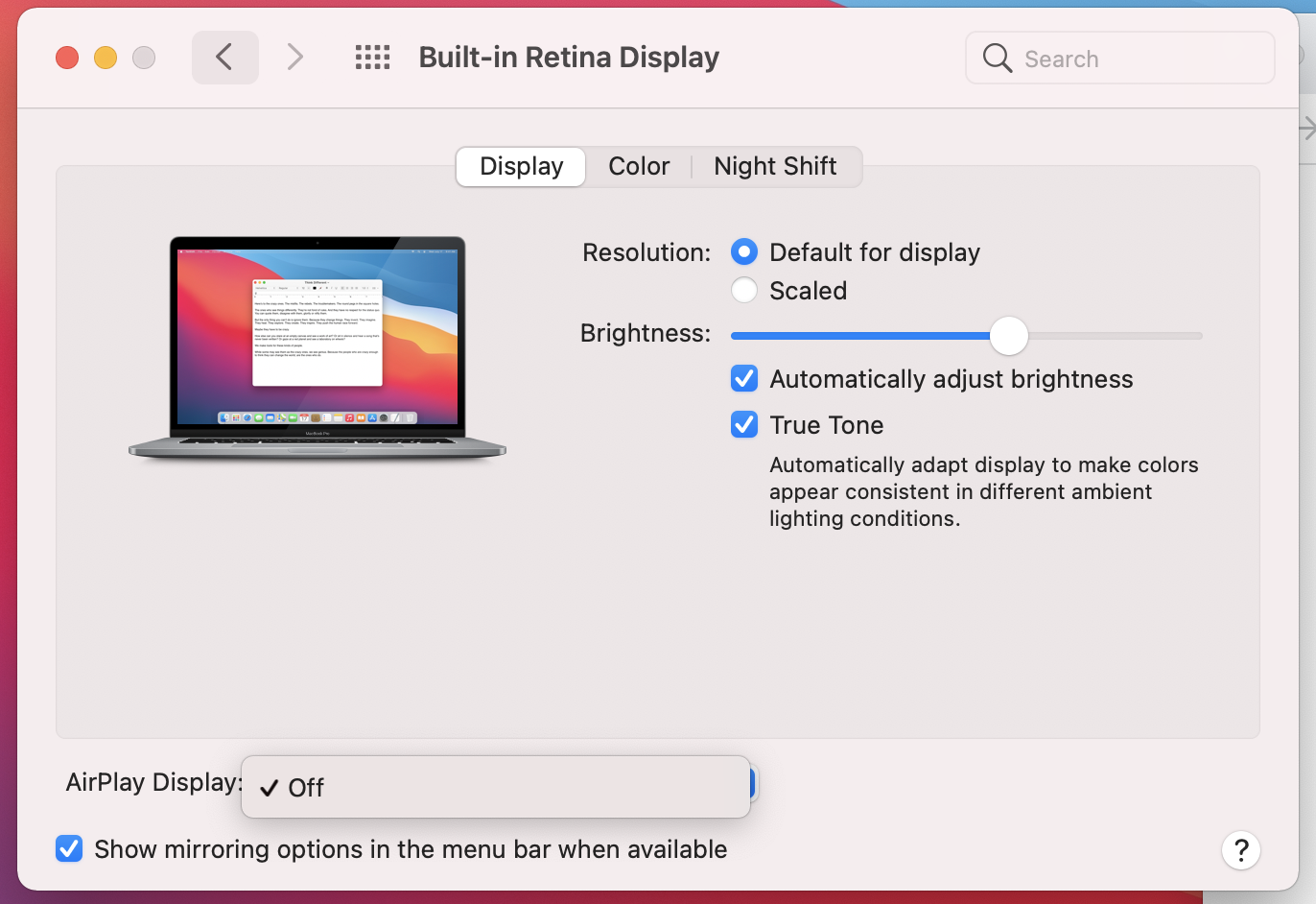Toggle Automatically adjust brightness checkbox
The height and width of the screenshot is (904, 1316).
coord(744,379)
